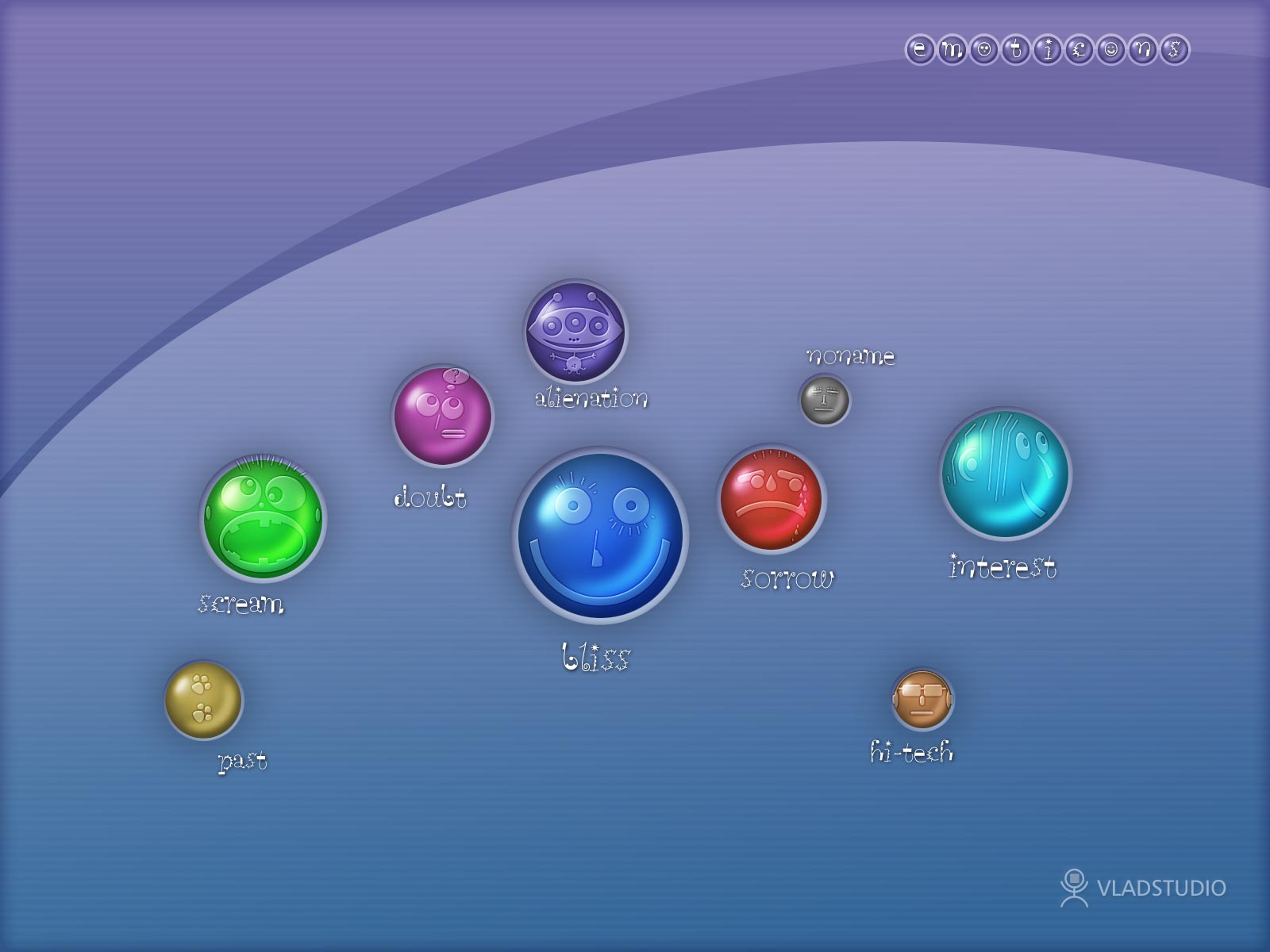The image size is (1270, 952).
Task: Select the pink doubt emoticon orb
Action: click(x=443, y=416)
